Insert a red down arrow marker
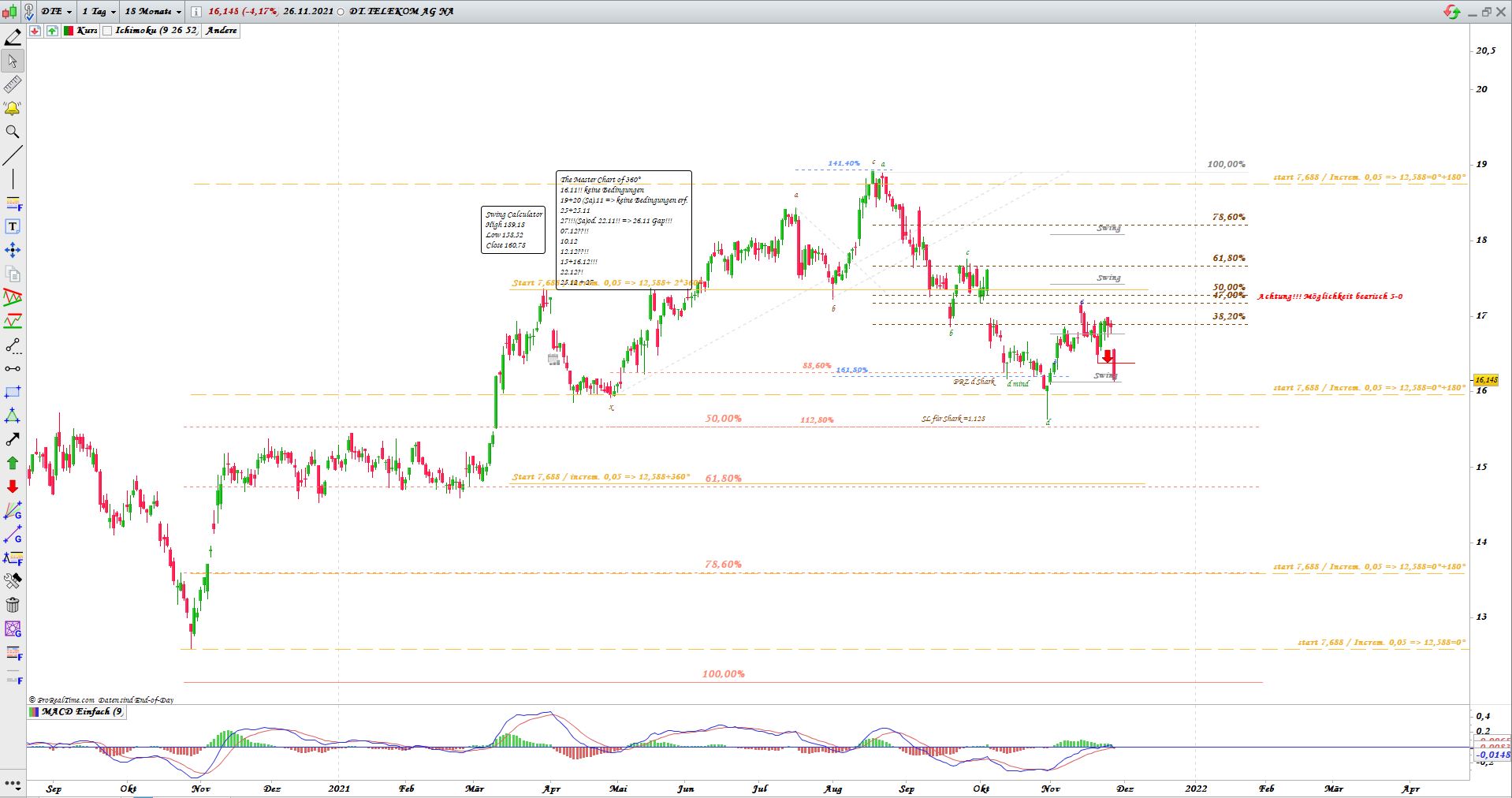1512x798 pixels. pos(13,487)
